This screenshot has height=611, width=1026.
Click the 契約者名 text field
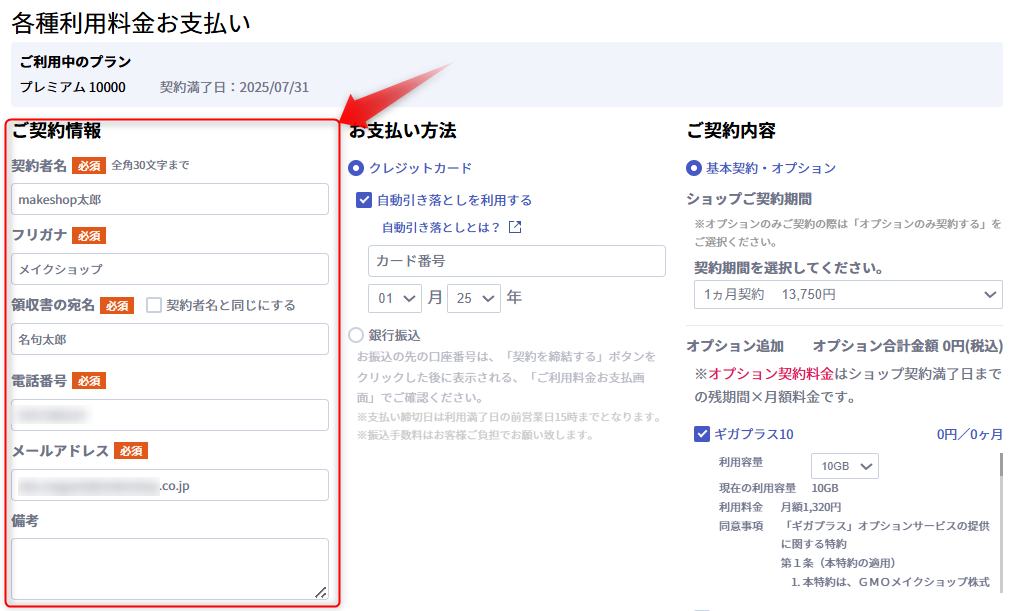(170, 199)
